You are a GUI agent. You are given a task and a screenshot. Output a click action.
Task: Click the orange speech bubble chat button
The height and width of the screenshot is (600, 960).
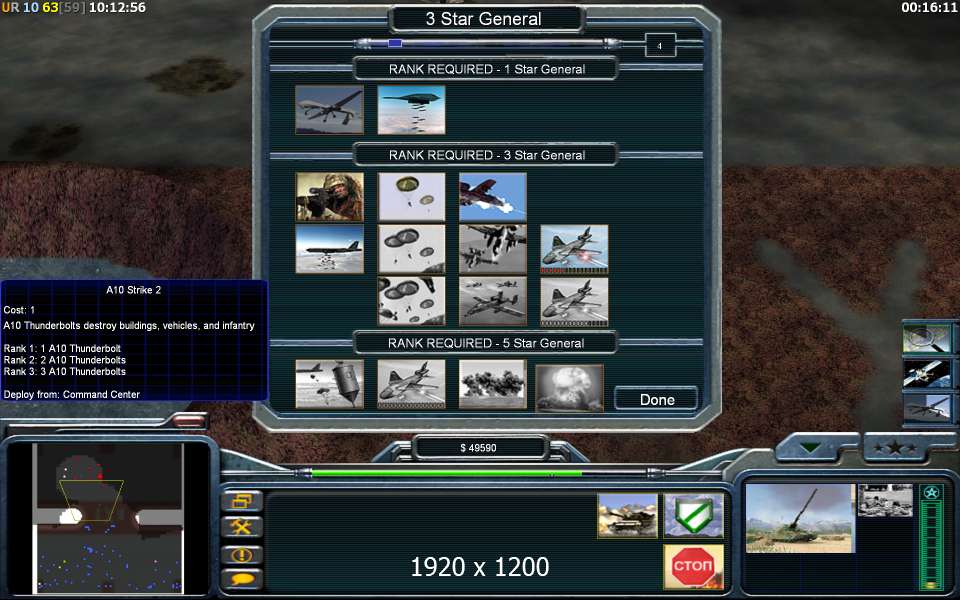click(242, 579)
